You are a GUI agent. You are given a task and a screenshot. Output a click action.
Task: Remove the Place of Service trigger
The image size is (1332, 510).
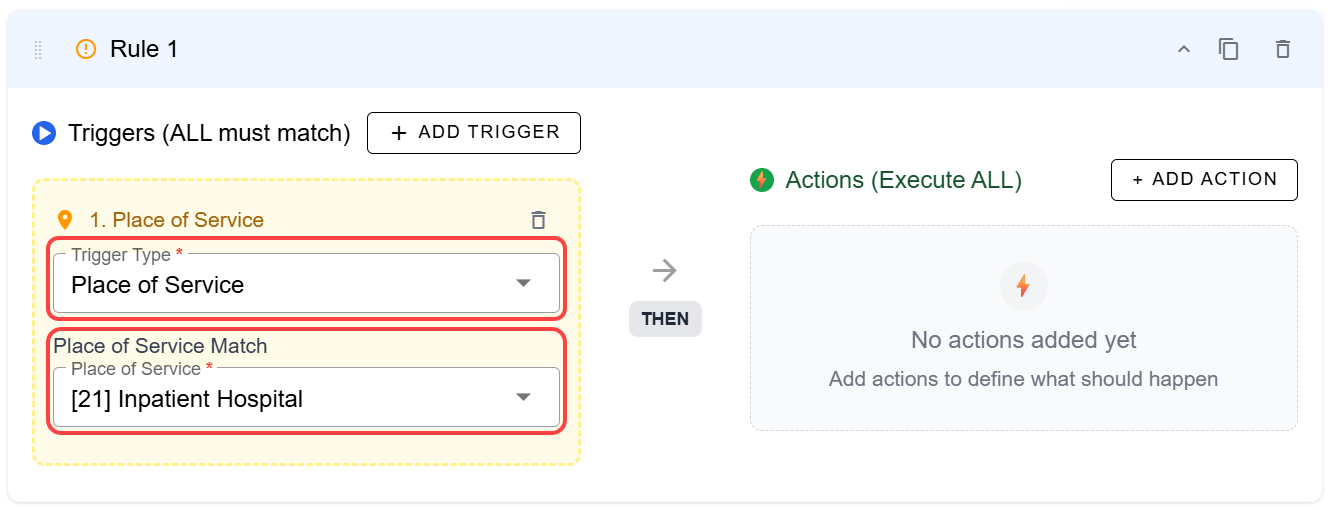[x=538, y=220]
